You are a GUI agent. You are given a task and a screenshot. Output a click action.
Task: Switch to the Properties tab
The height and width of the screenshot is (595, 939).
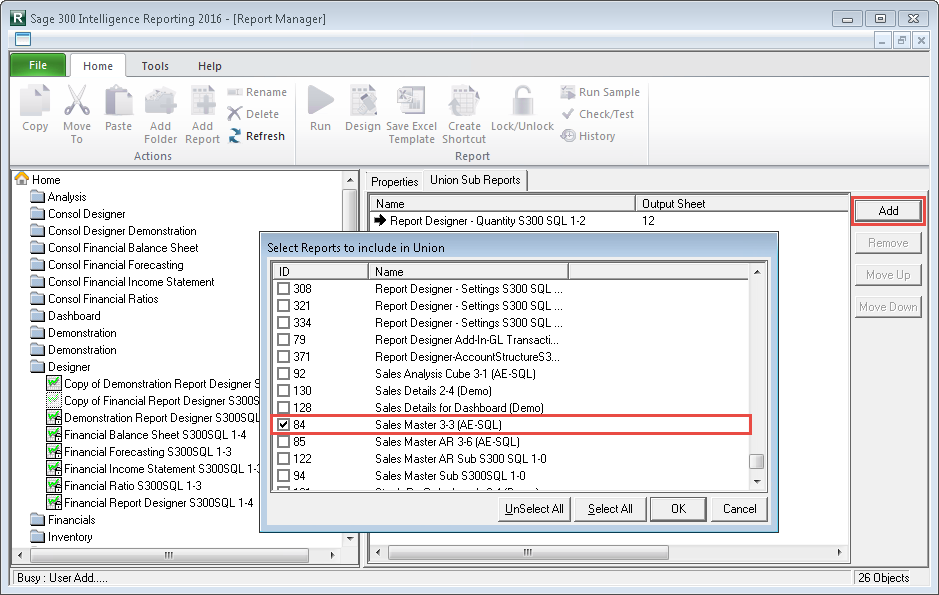tap(394, 181)
